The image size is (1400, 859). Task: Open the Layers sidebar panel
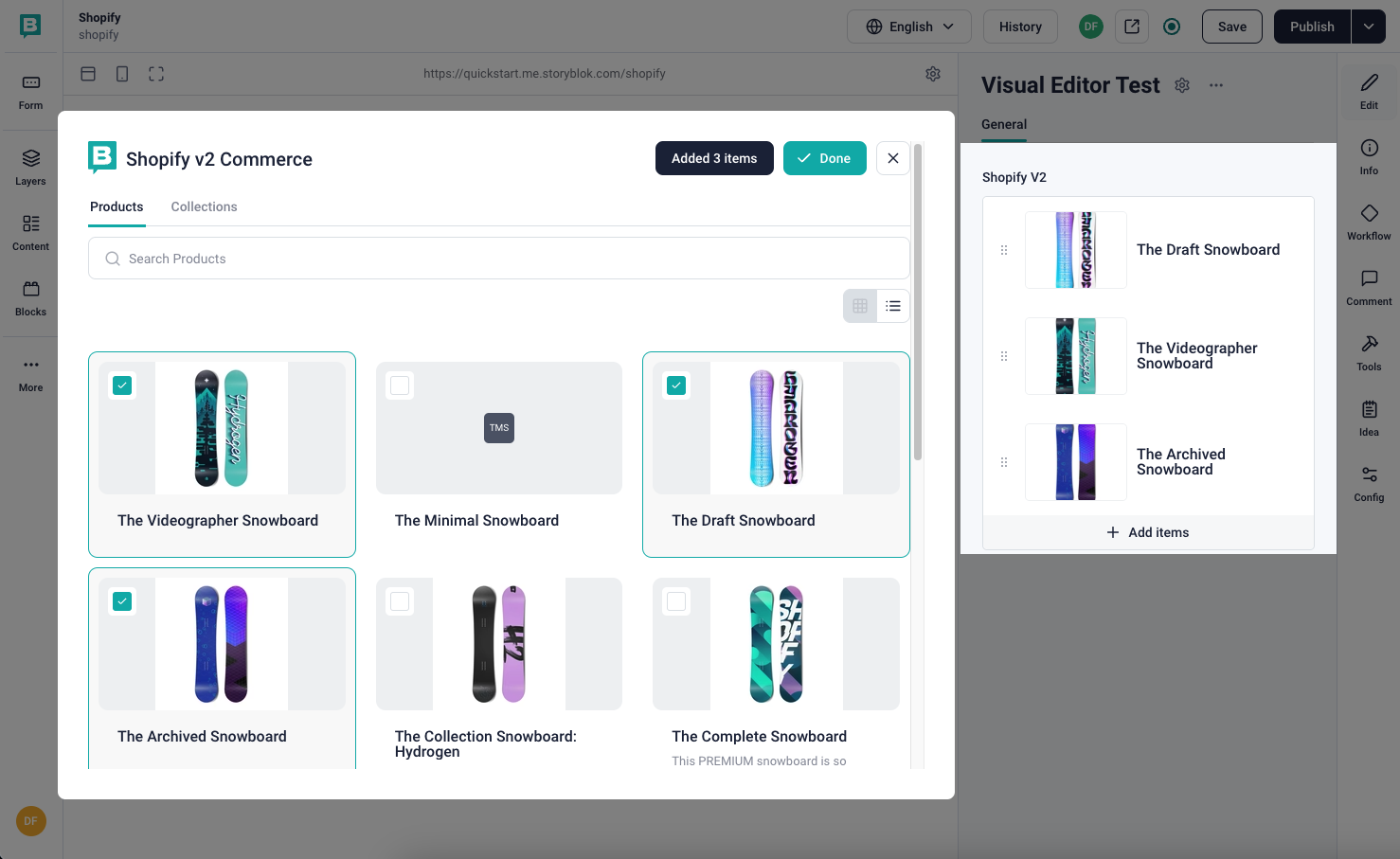[x=30, y=167]
